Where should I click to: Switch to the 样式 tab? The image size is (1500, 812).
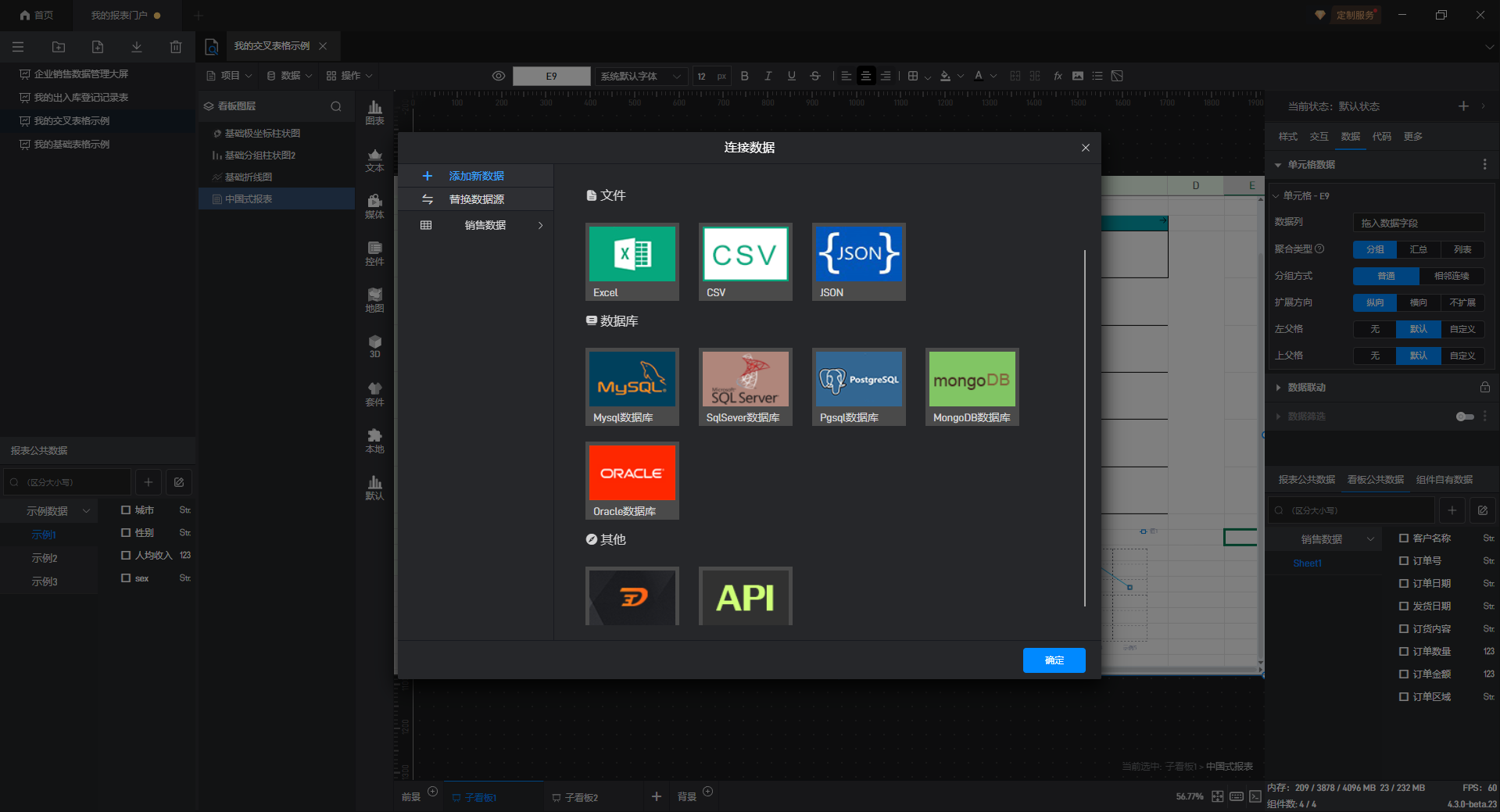[1287, 137]
